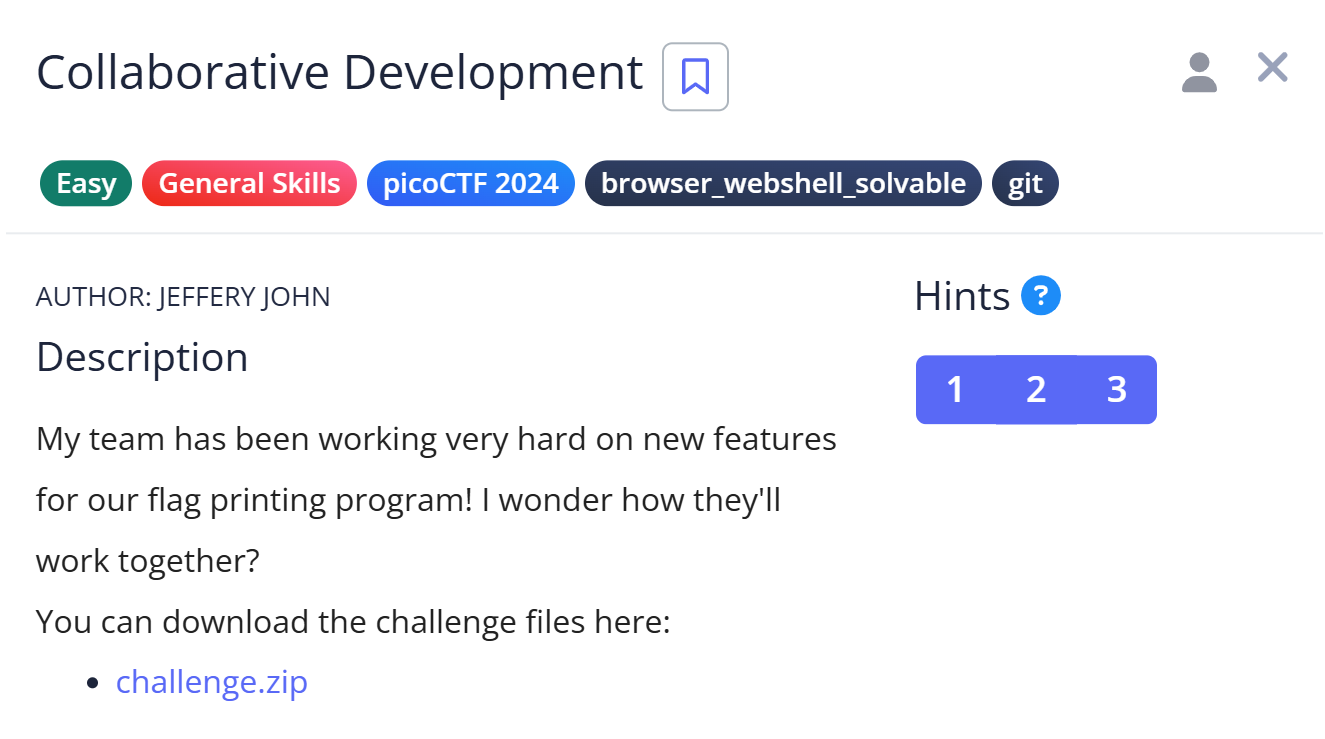Click the Collaborative Development title
Screen dimensions: 1325x739
pyautogui.click(x=340, y=73)
